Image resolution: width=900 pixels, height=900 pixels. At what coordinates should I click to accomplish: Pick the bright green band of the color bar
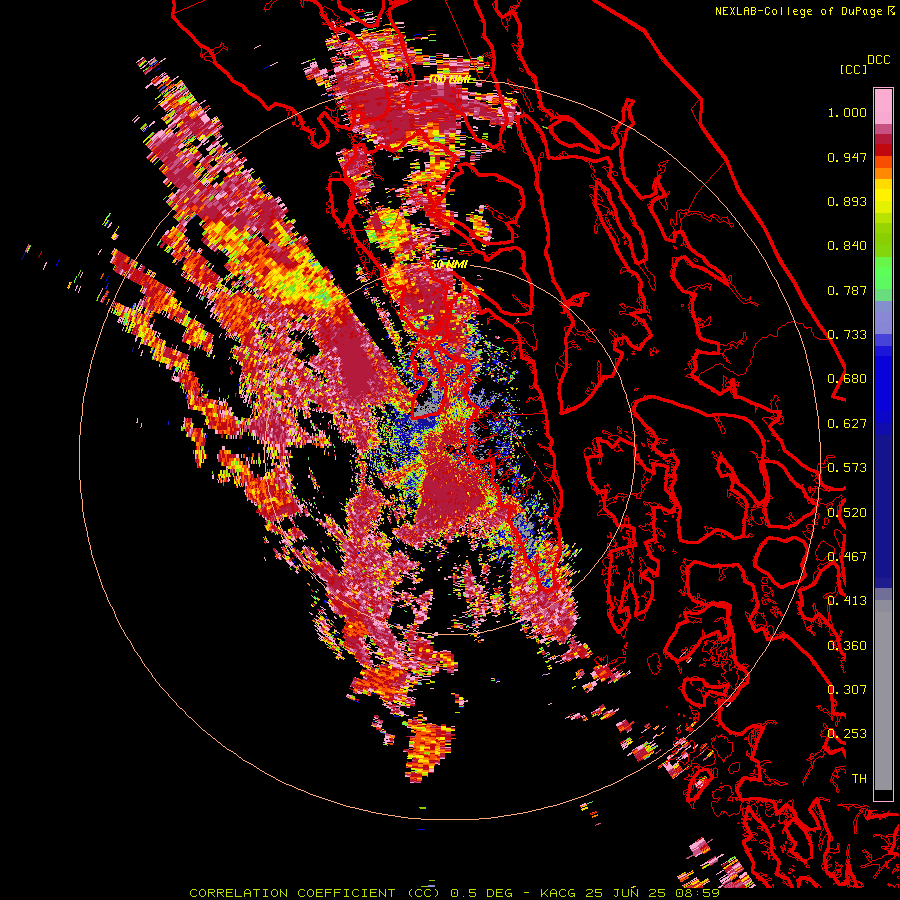coord(883,273)
